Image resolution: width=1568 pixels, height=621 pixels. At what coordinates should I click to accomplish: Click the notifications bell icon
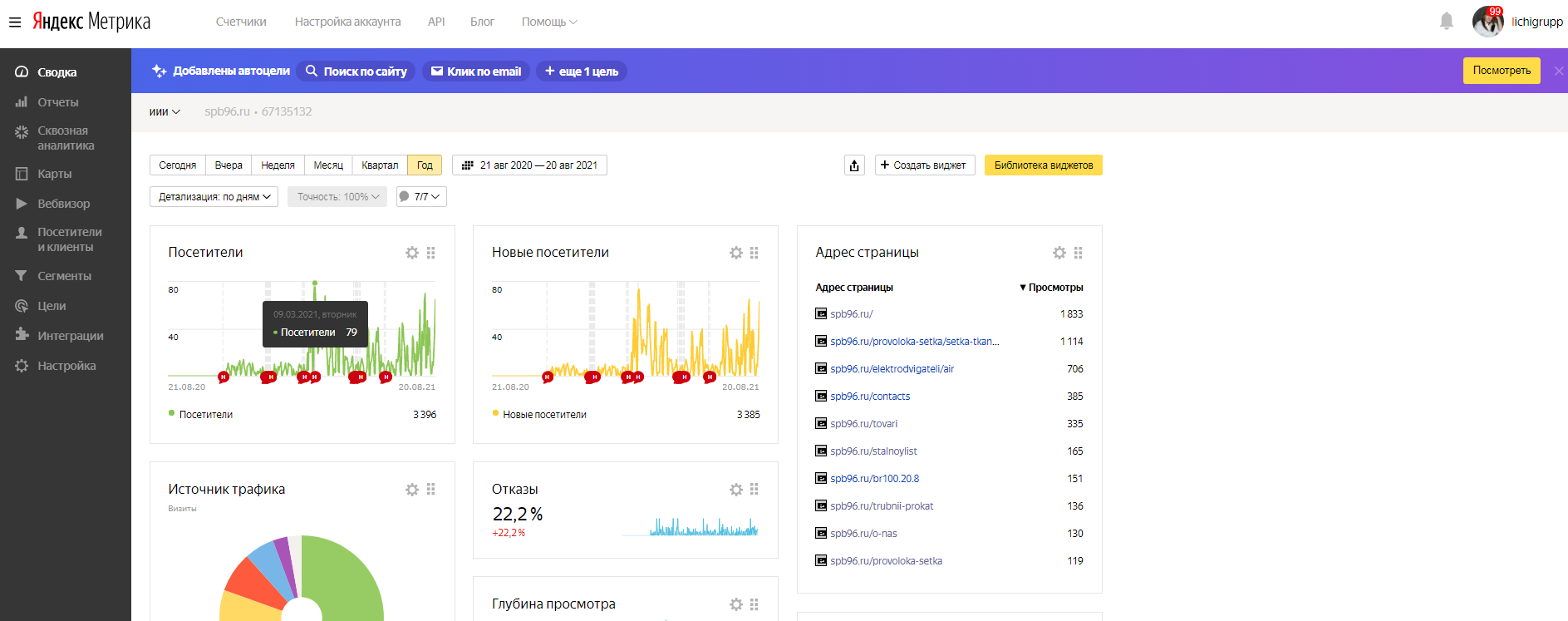(1447, 22)
